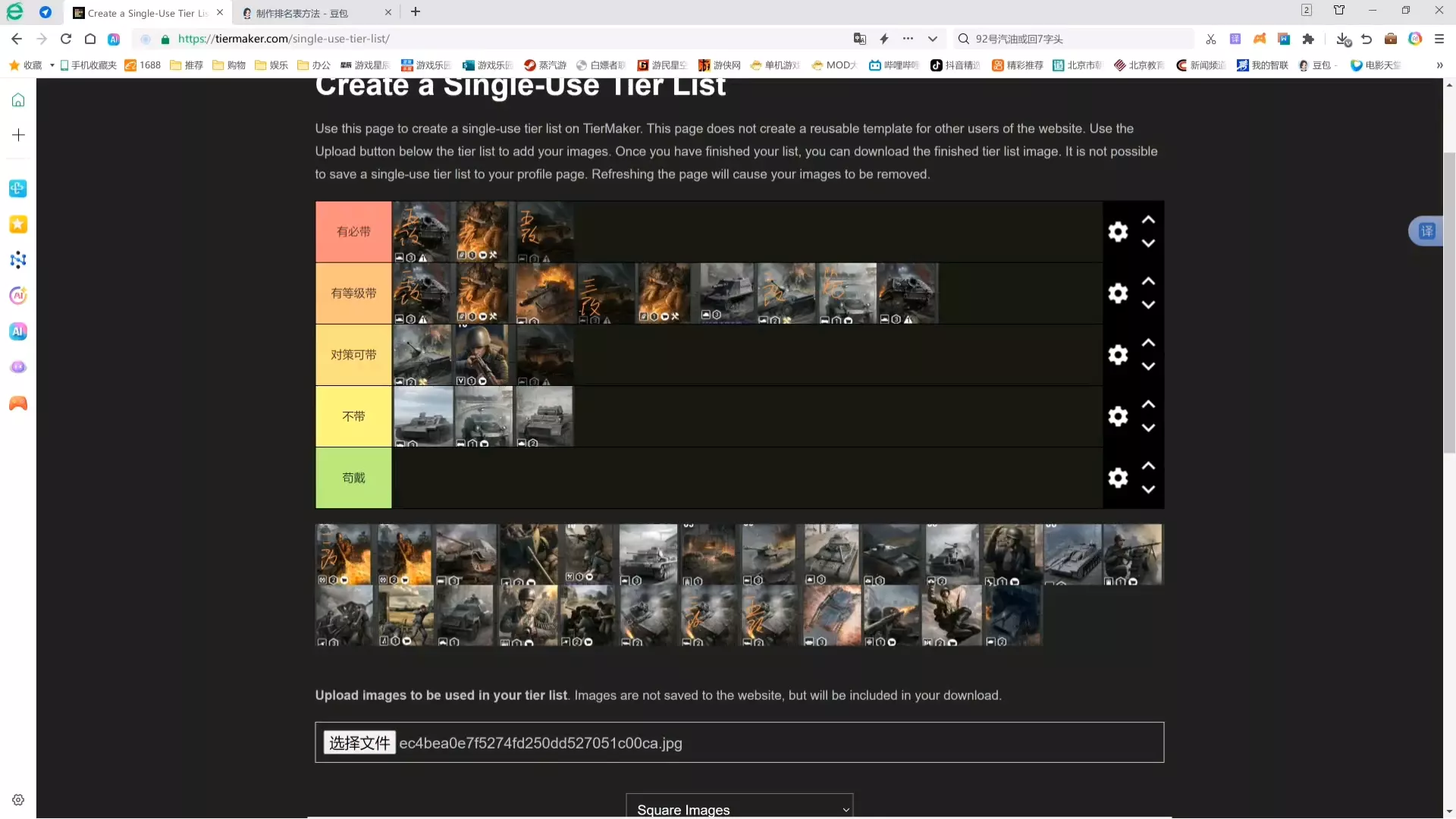Image resolution: width=1456 pixels, height=819 pixels.
Task: Move the 对策可带 tier row down
Action: (1148, 366)
